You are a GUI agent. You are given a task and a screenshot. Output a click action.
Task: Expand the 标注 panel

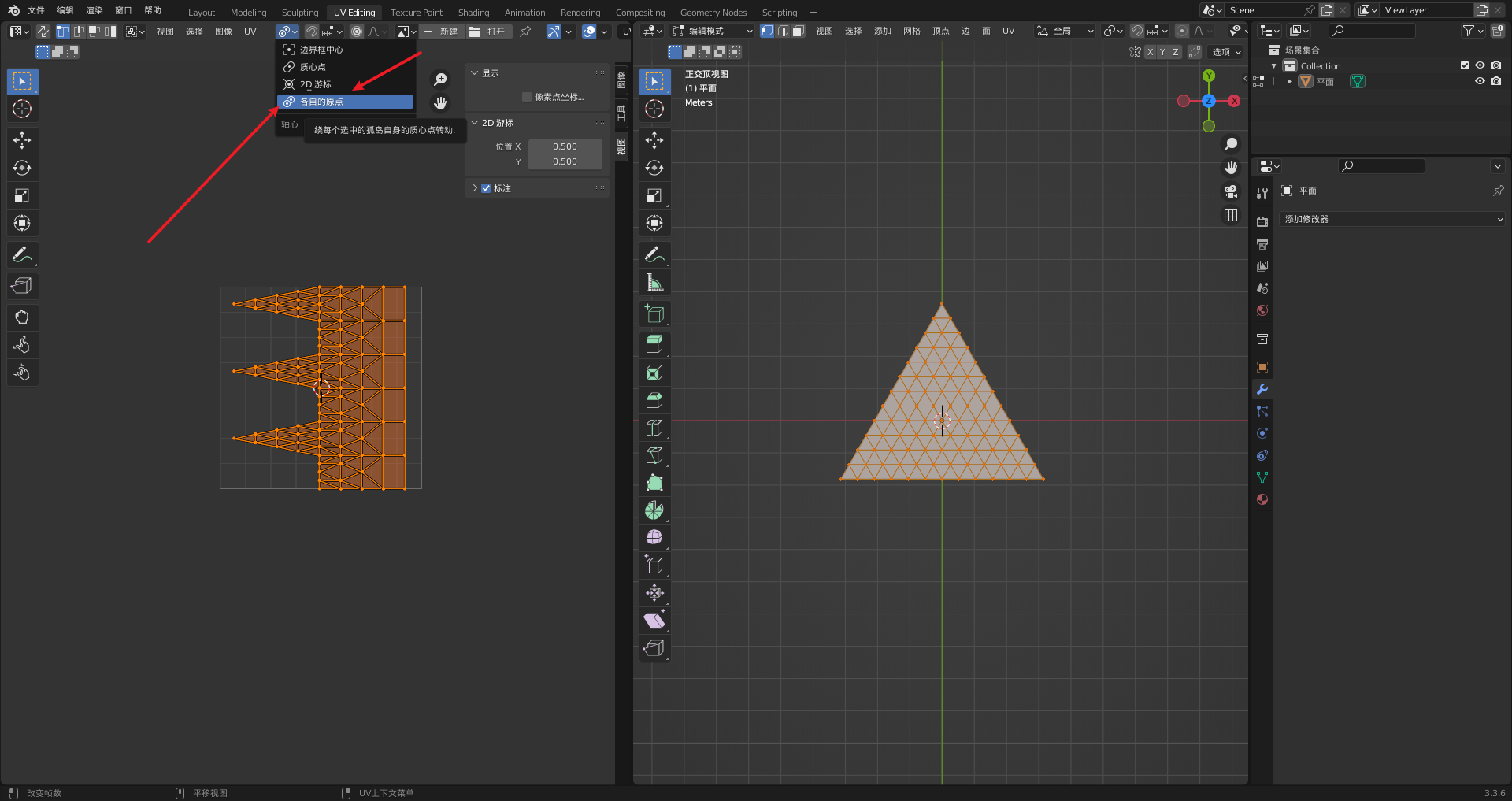(475, 188)
